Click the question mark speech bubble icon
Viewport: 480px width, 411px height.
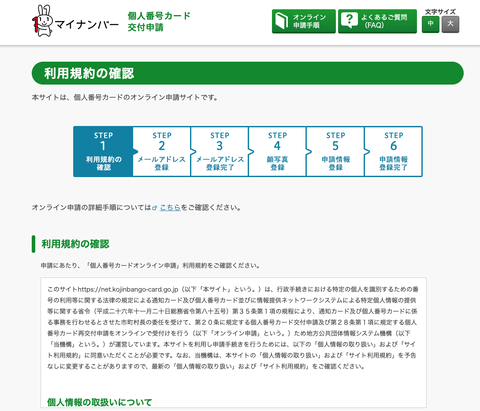click(349, 20)
